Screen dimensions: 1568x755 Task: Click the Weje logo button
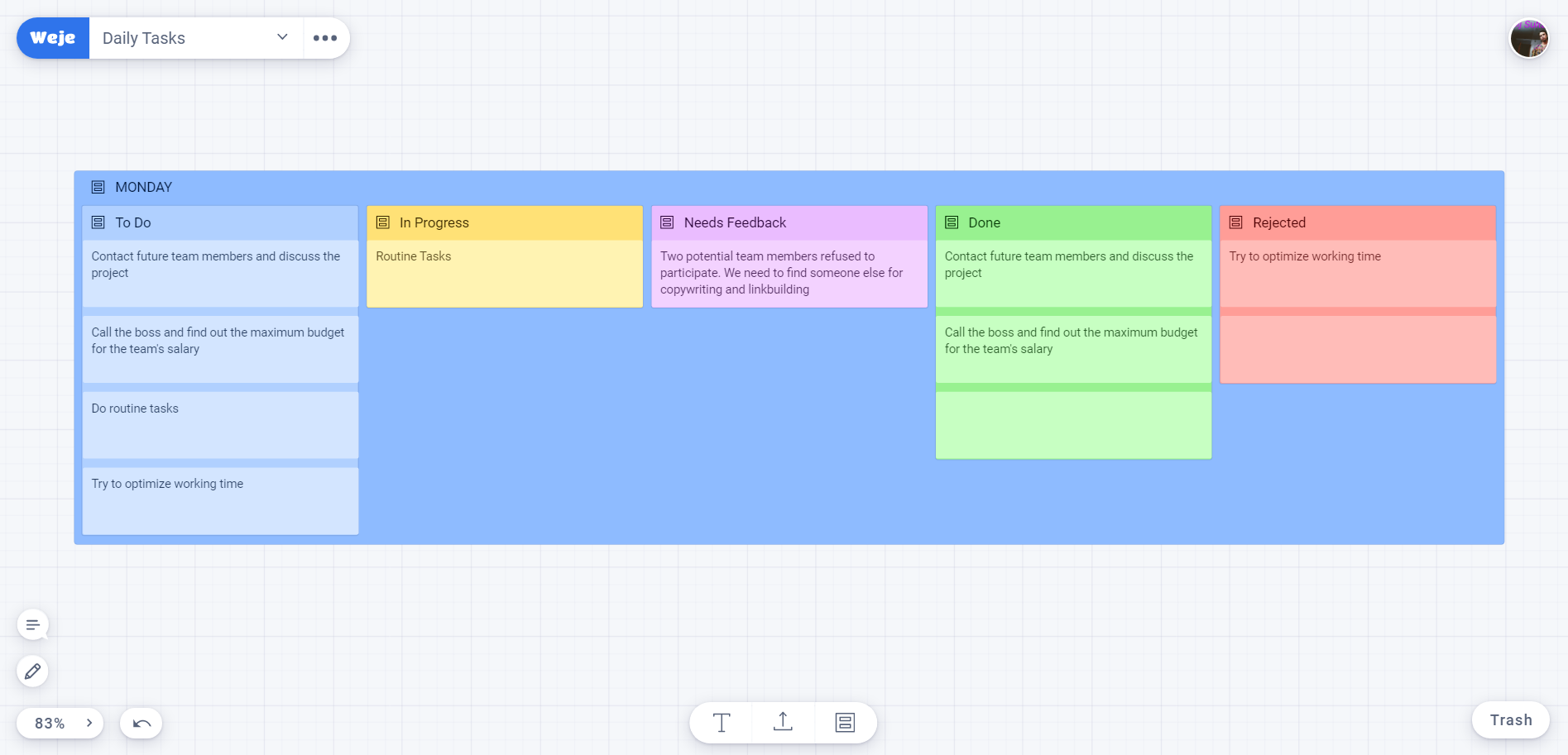(53, 38)
